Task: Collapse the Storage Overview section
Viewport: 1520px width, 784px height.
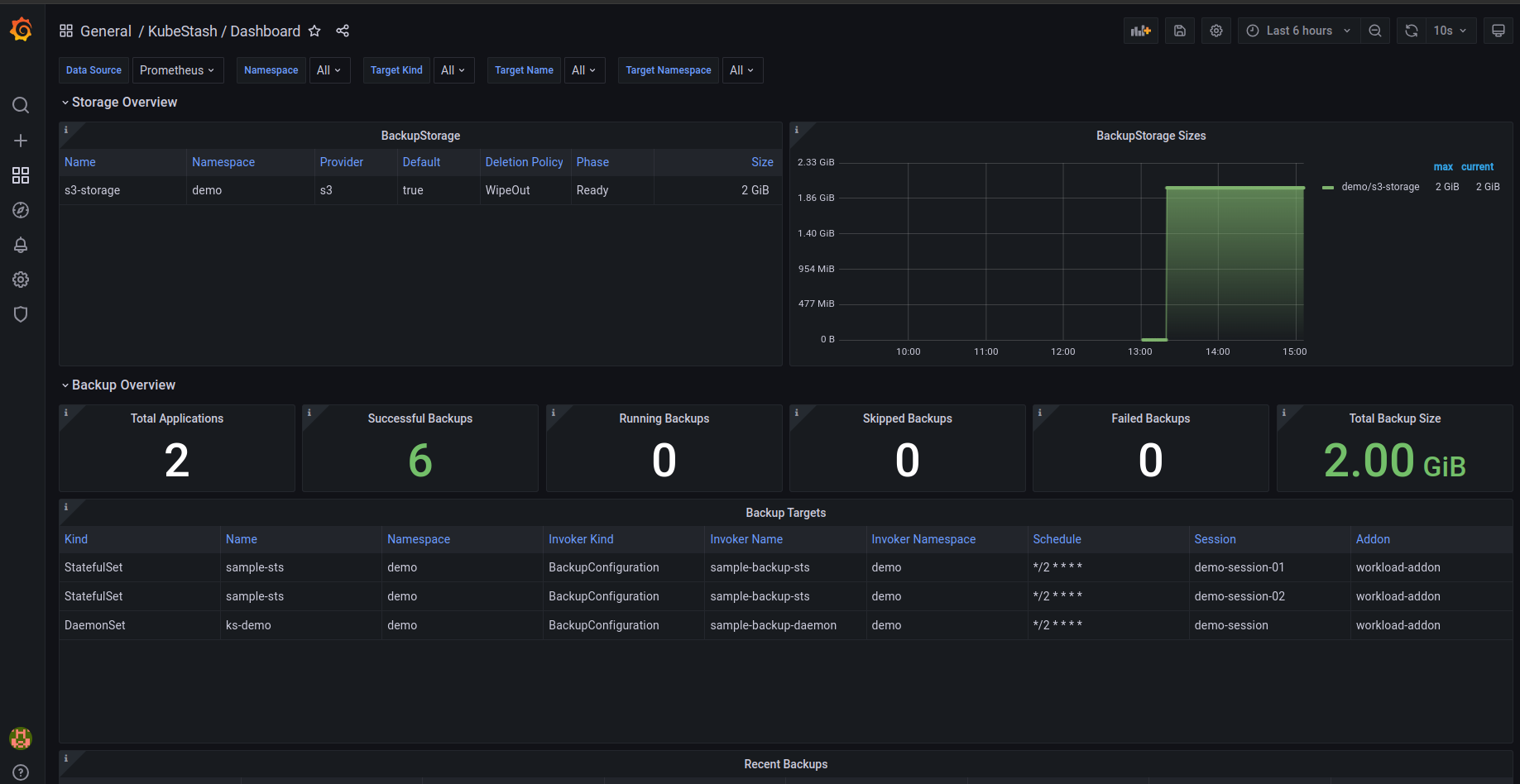Action: 121,102
